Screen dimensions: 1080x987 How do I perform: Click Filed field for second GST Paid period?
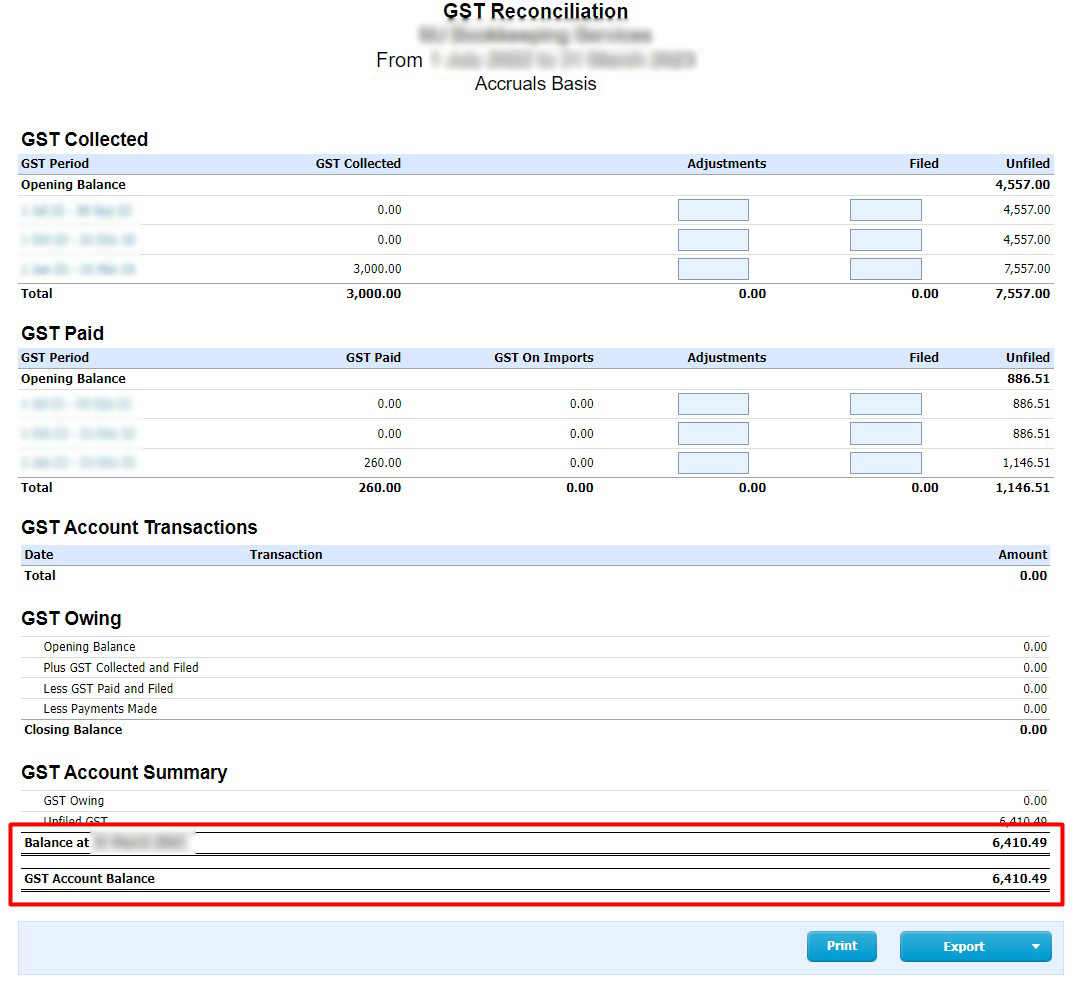885,433
